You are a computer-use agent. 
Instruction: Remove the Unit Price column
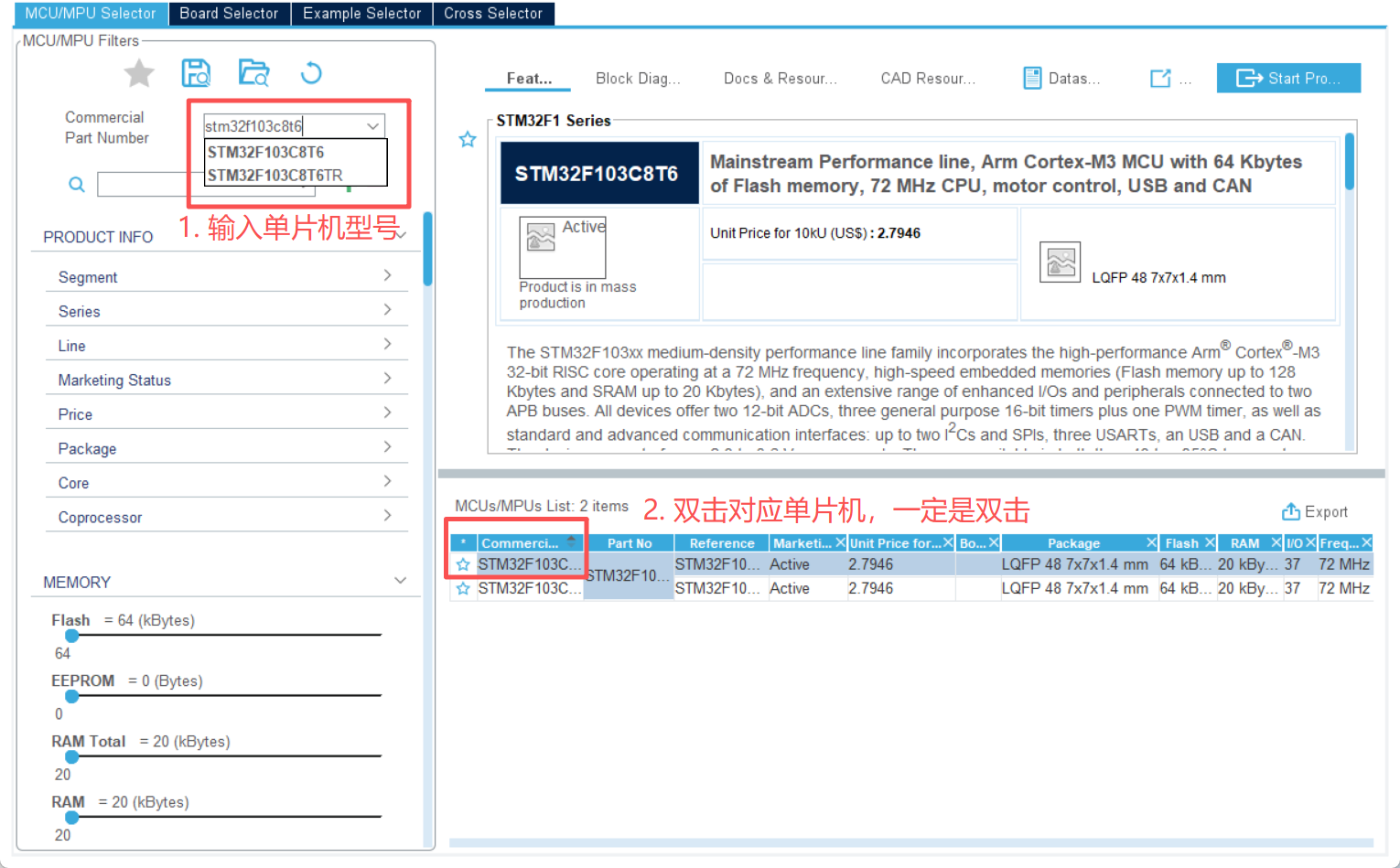point(948,542)
